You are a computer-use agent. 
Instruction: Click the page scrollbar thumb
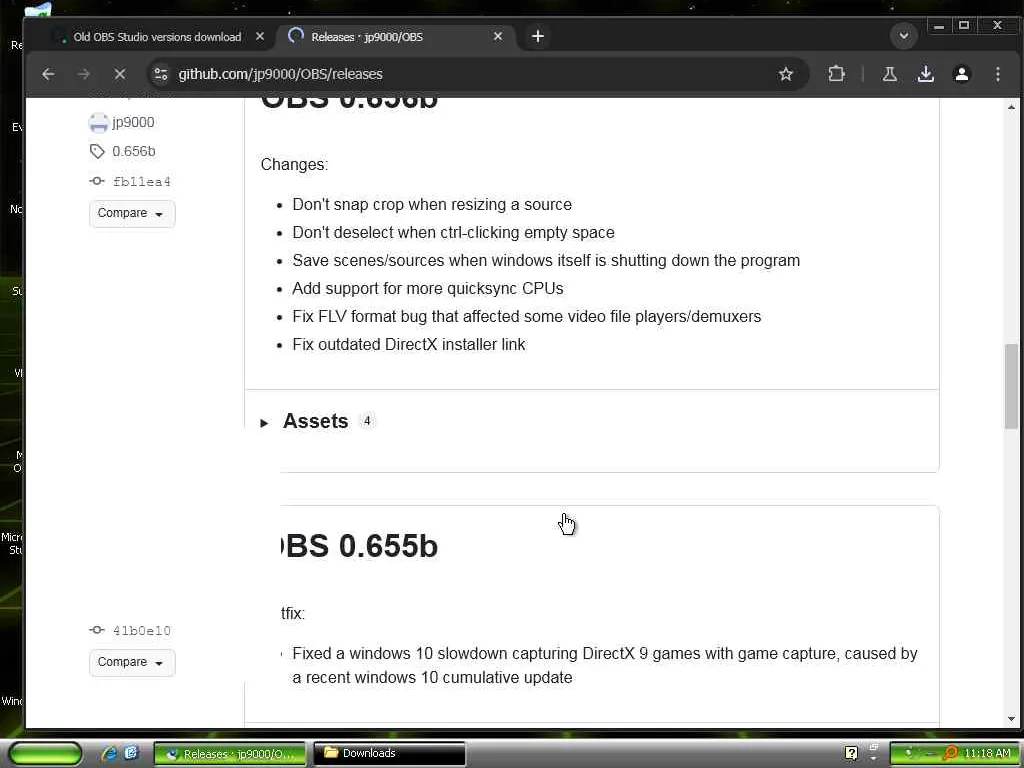tap(1011, 386)
